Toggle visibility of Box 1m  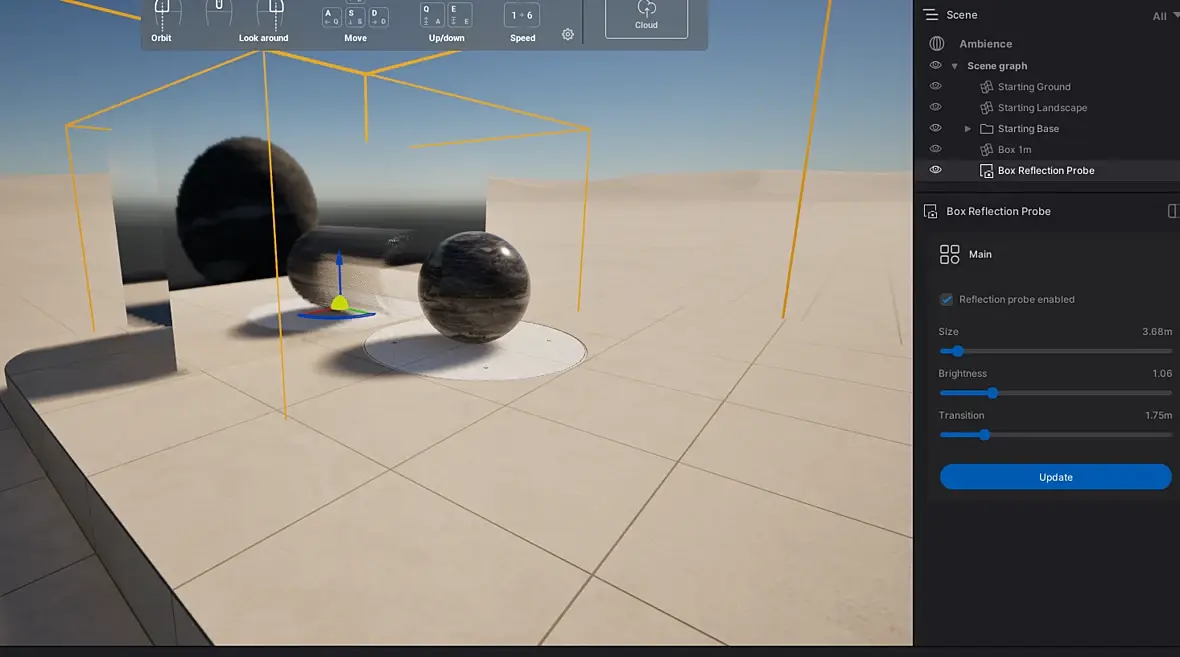[935, 149]
